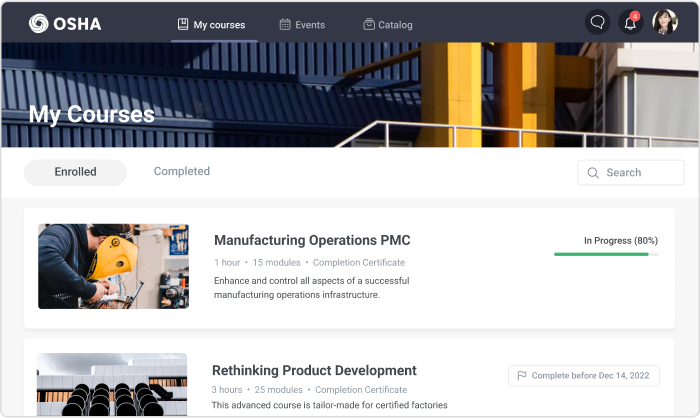Screen dimensions: 700x418
Task: Click the Manufacturing Operations course thumbnail
Action: [113, 266]
